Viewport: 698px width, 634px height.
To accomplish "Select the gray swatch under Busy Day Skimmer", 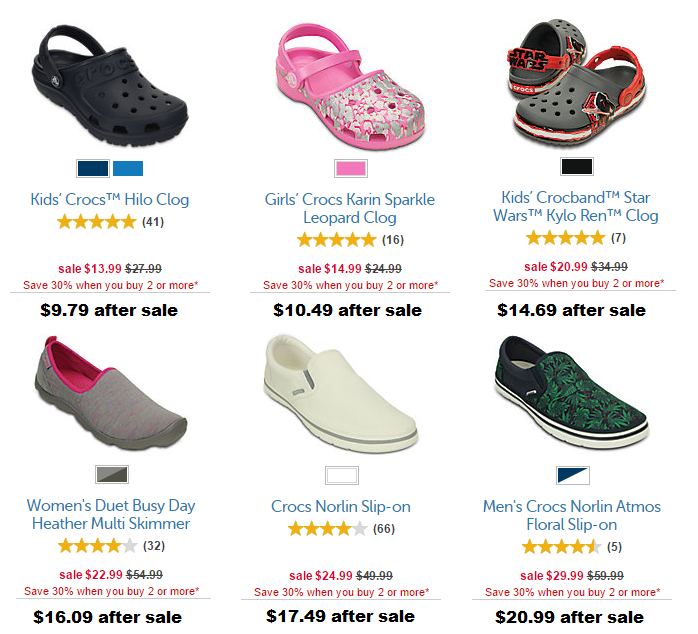I will [112, 475].
